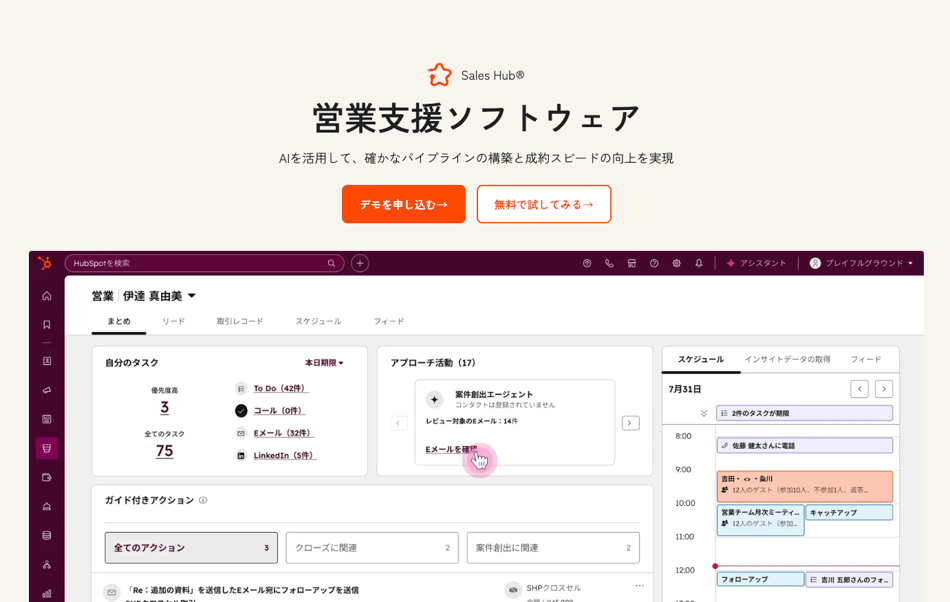Click the marketplace store icon in top bar

[631, 263]
